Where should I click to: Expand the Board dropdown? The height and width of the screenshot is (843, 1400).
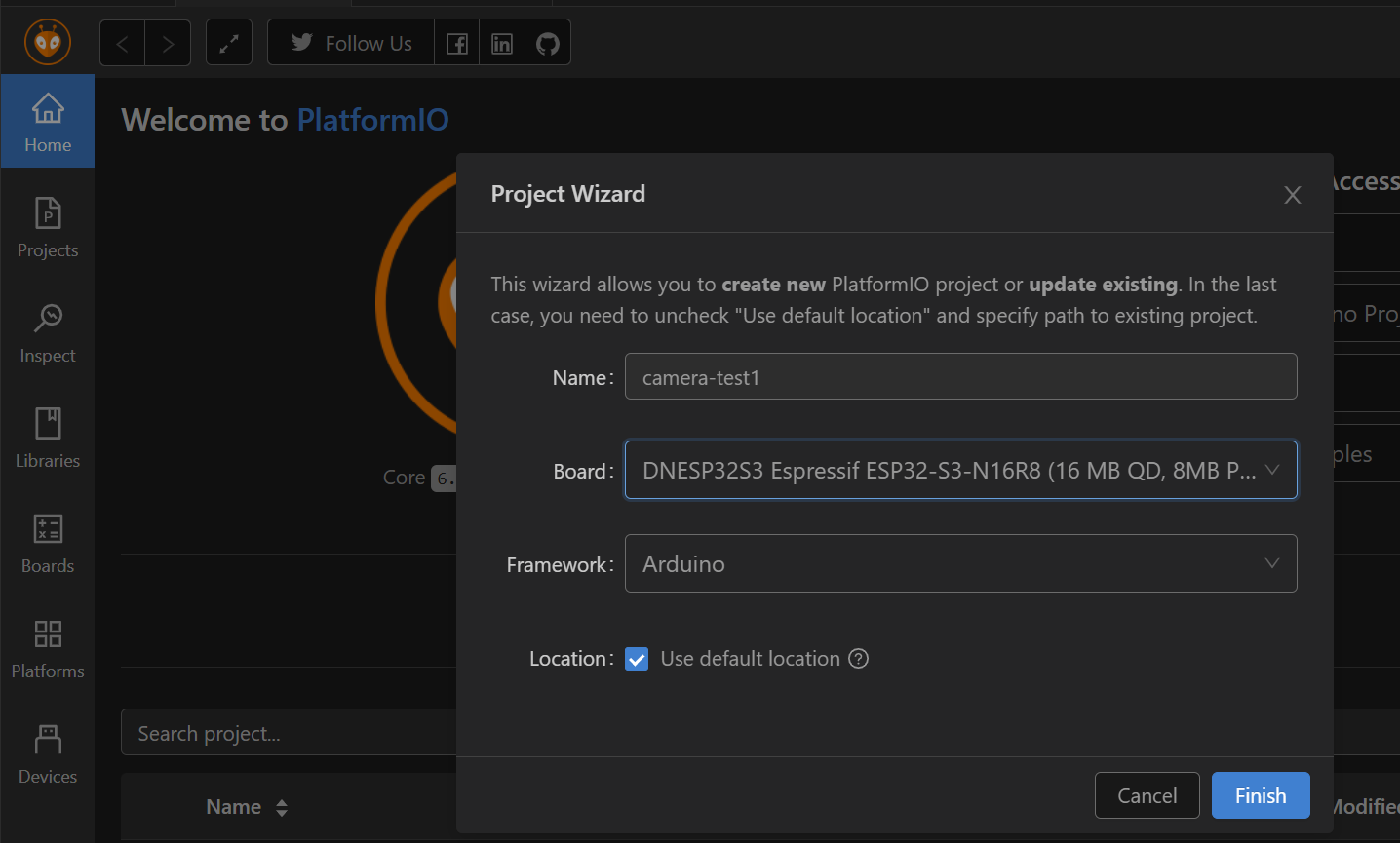[x=960, y=470]
